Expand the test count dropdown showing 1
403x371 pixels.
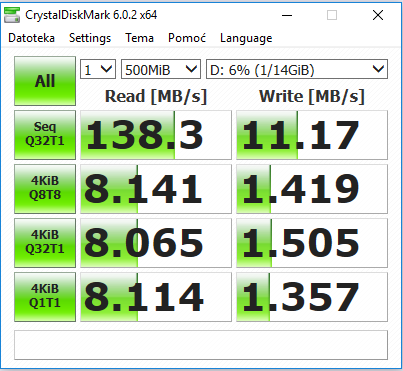point(98,69)
